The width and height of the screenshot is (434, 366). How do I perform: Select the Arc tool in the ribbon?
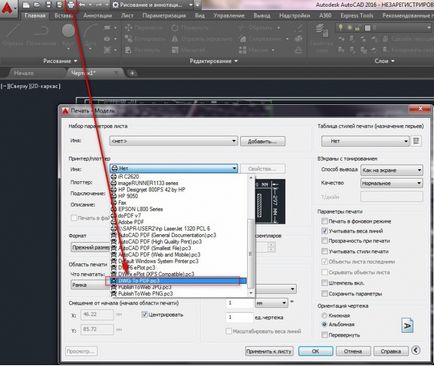click(x=90, y=33)
